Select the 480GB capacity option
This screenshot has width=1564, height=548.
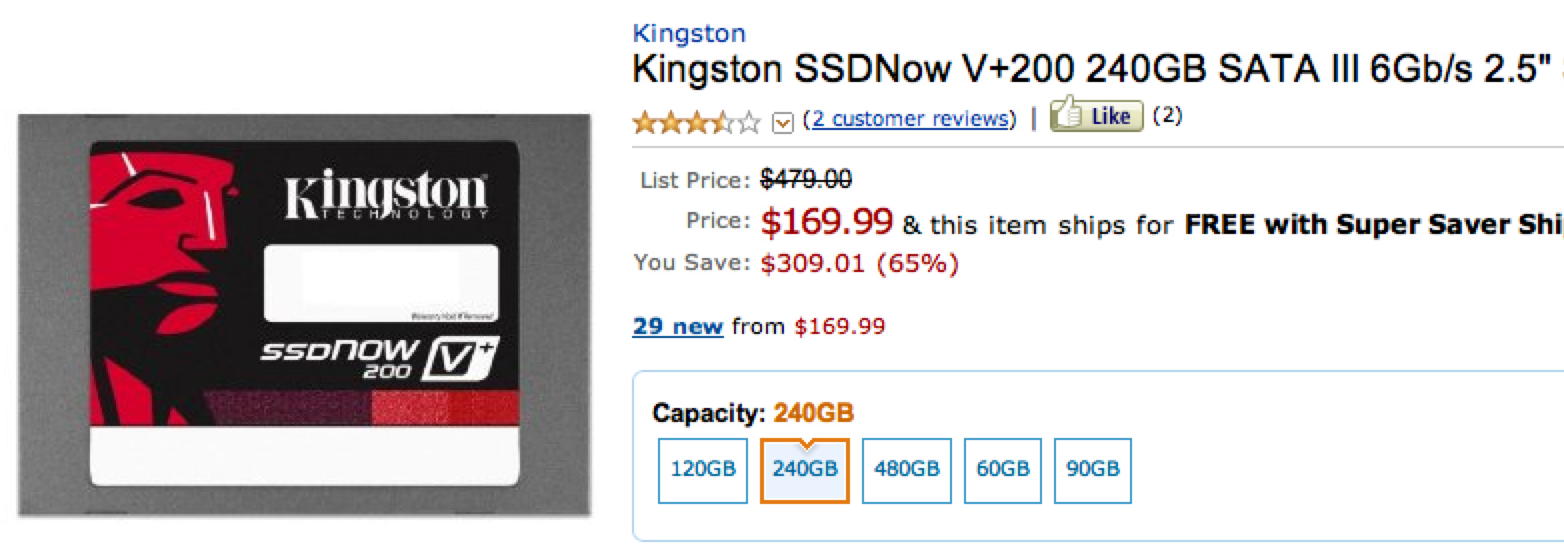click(906, 470)
